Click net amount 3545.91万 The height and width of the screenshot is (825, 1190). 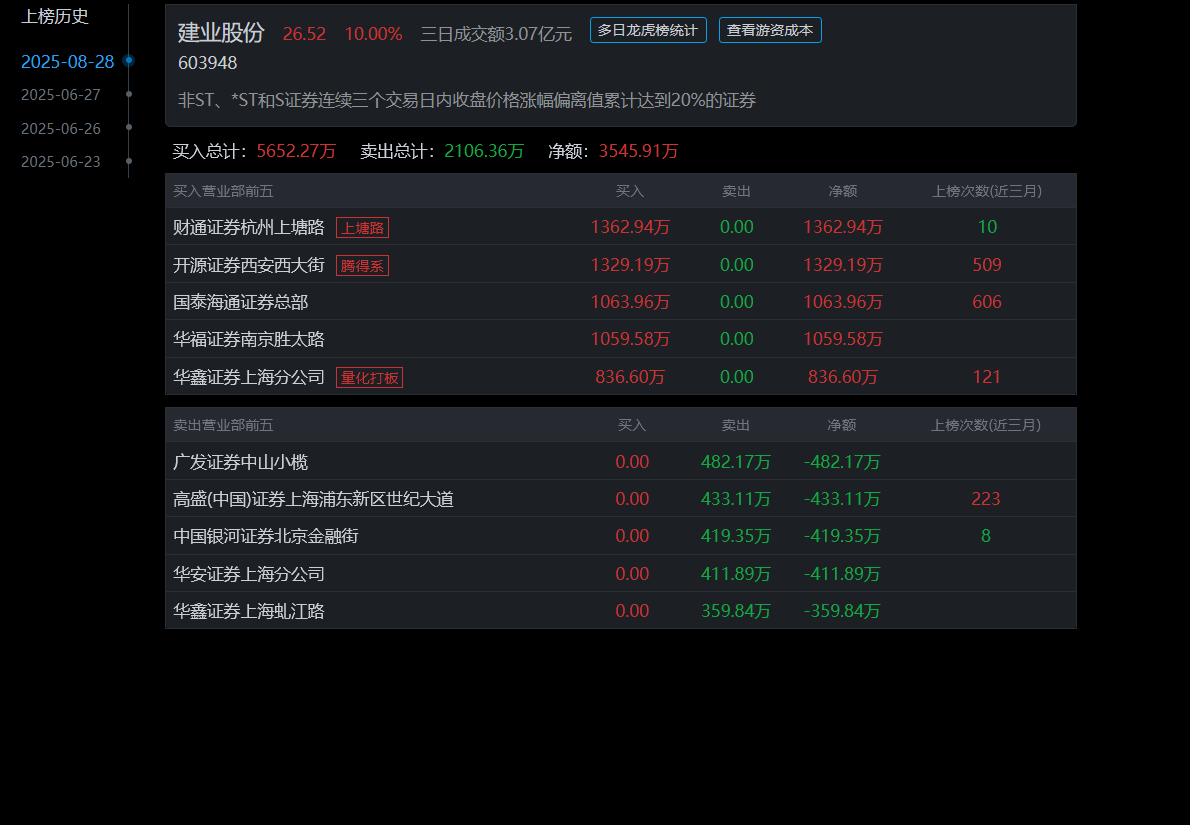tap(638, 151)
